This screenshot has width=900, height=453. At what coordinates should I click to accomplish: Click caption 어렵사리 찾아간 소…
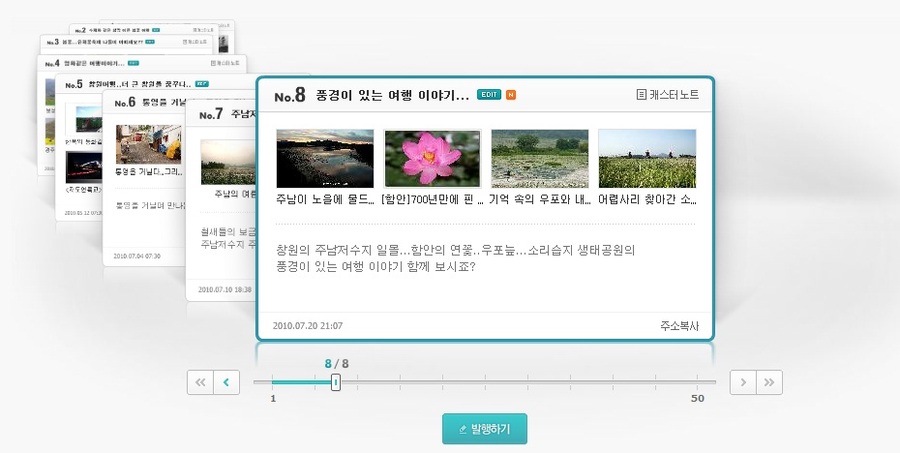(x=647, y=200)
